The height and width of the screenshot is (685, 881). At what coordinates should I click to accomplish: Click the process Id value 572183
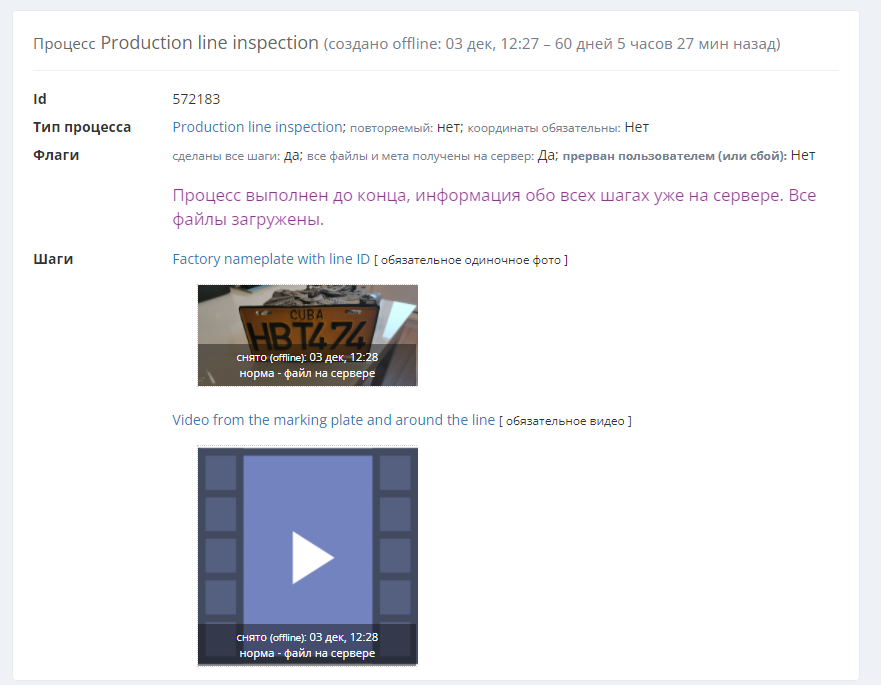pyautogui.click(x=196, y=99)
